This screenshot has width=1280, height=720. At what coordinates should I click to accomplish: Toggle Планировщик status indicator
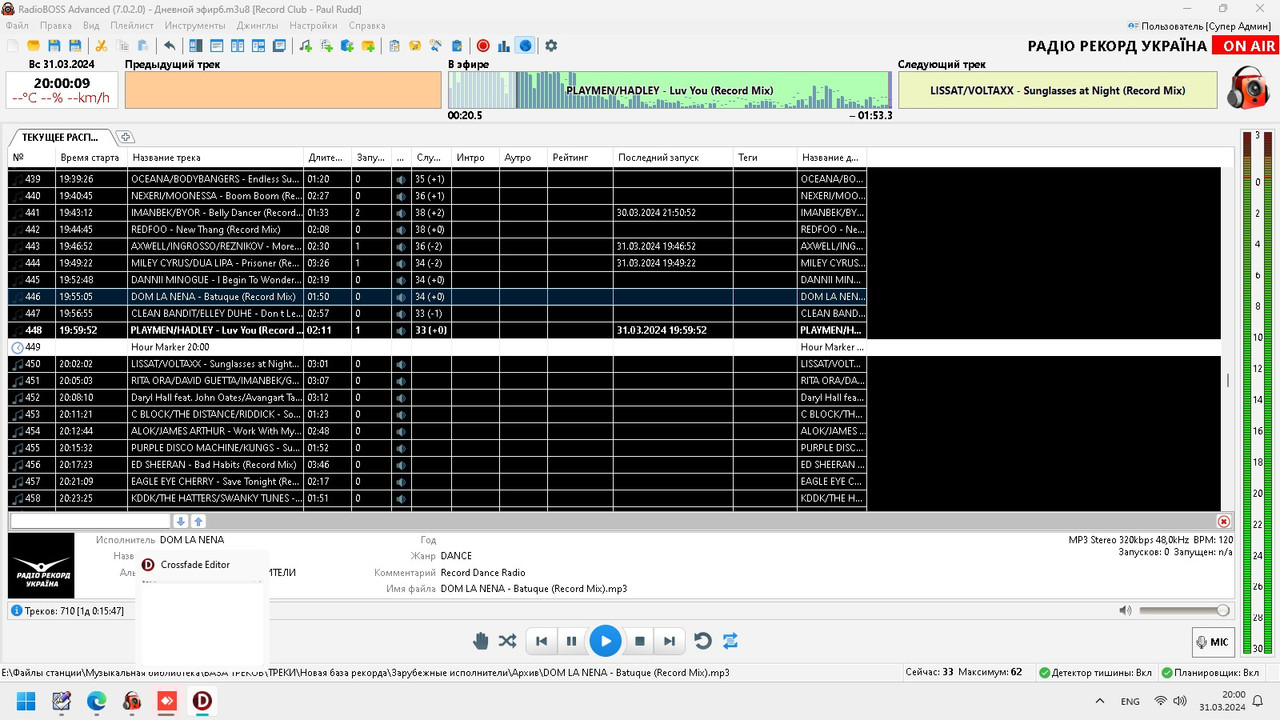click(x=1210, y=672)
